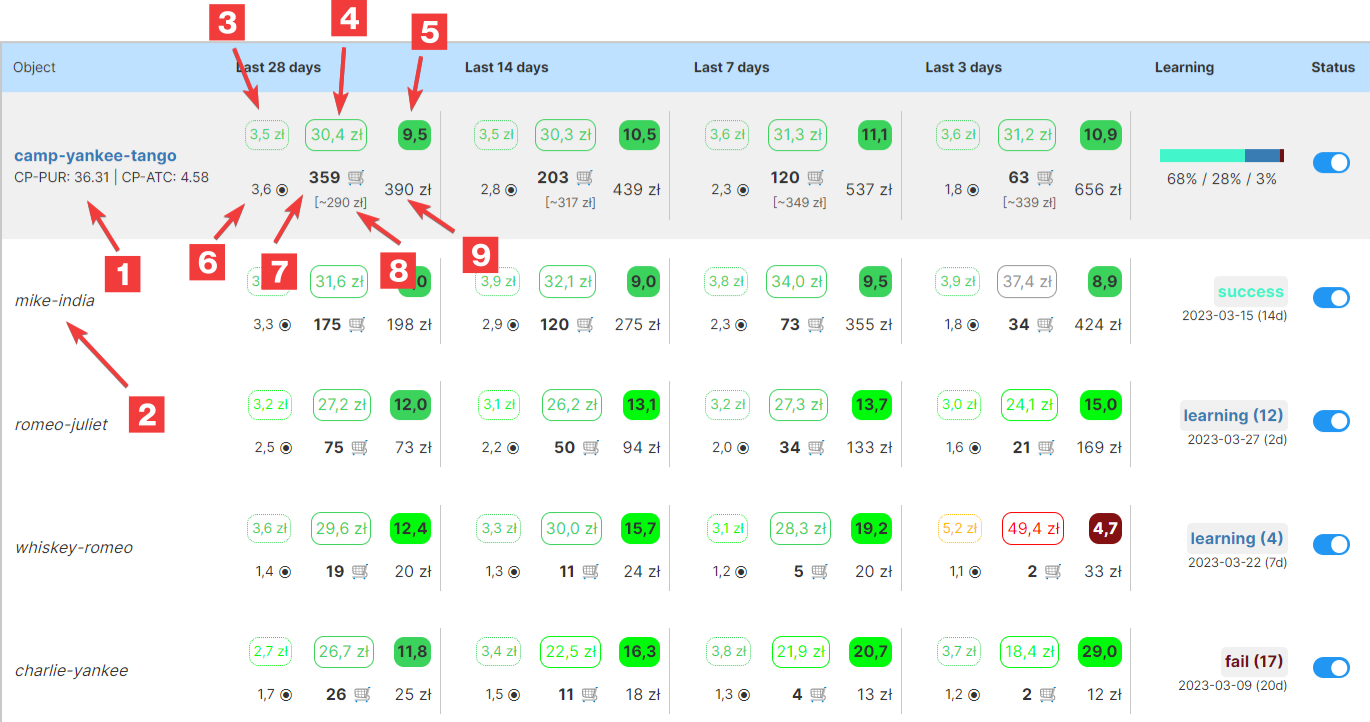The image size is (1370, 722).
Task: Click the fail (17) learning status badge
Action: pyautogui.click(x=1253, y=661)
